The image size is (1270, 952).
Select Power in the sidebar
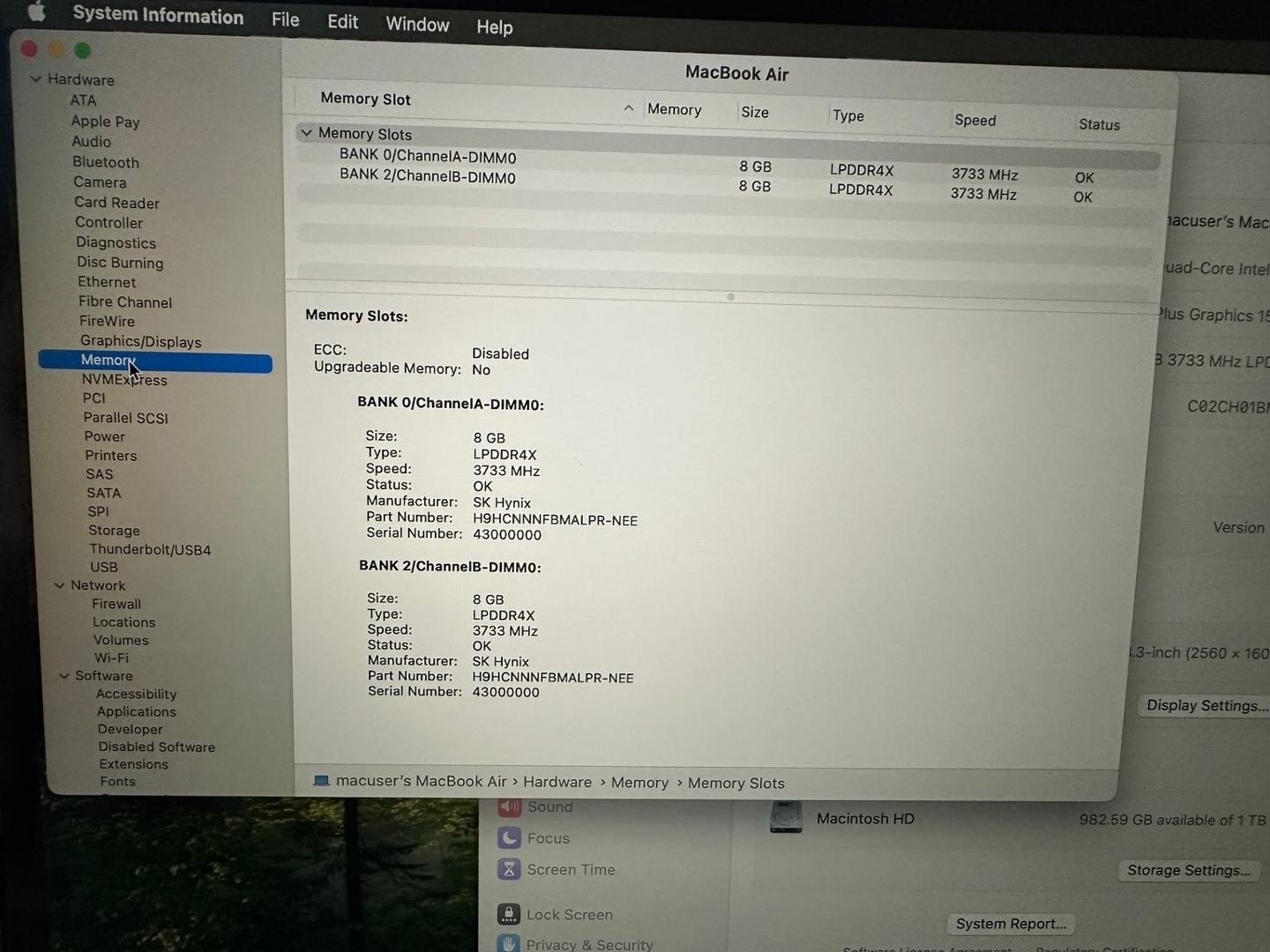click(x=104, y=436)
